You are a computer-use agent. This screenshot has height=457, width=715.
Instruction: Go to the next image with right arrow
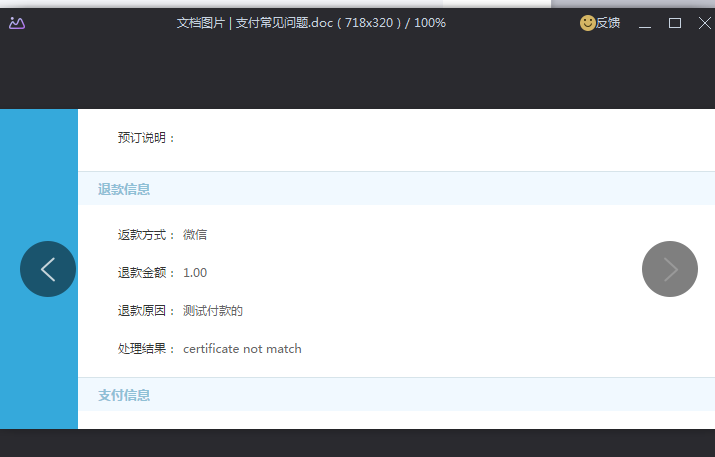(669, 269)
